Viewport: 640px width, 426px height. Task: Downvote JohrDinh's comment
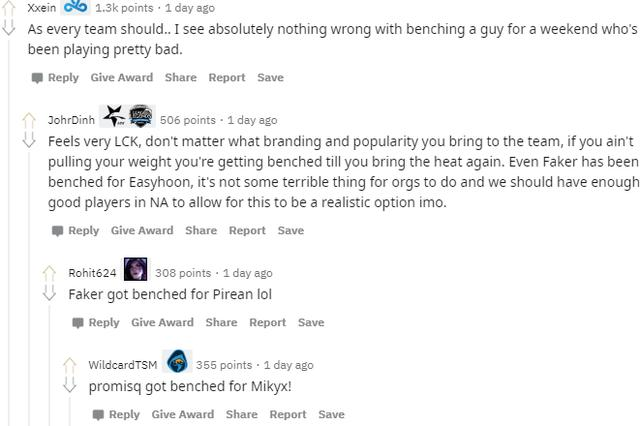[29, 139]
